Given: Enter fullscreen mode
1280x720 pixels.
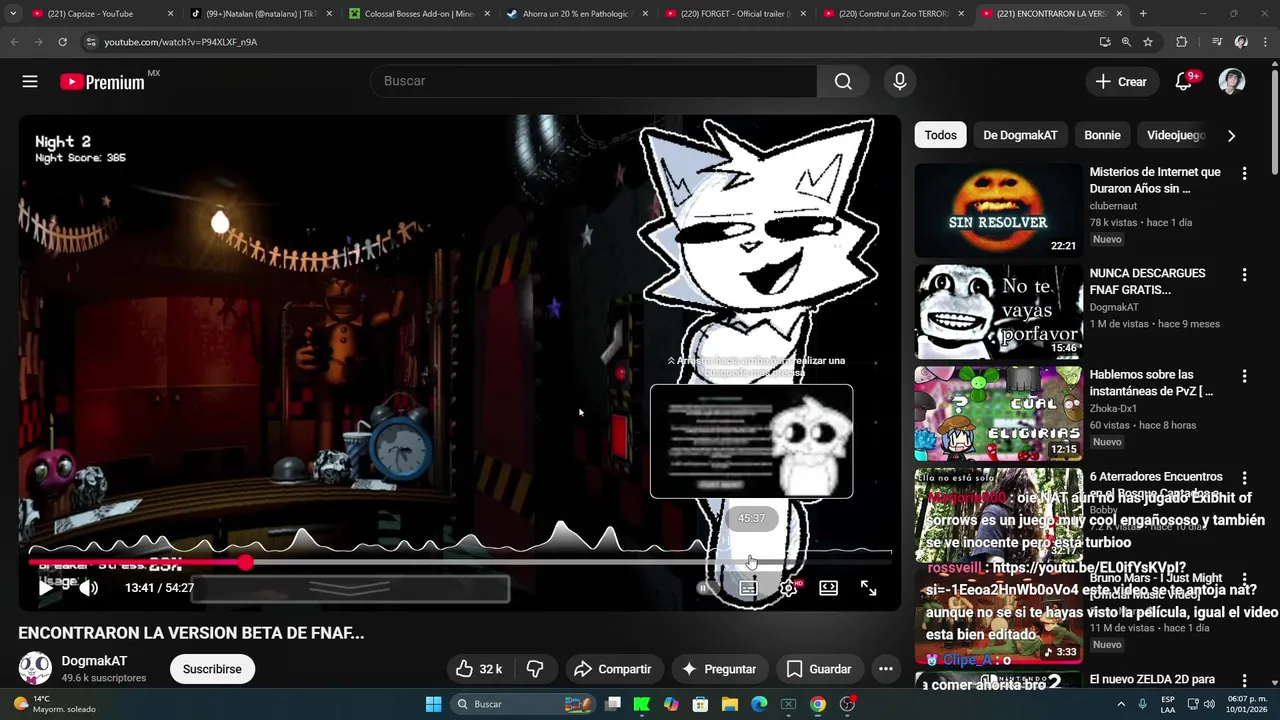Looking at the screenshot, I should [868, 588].
